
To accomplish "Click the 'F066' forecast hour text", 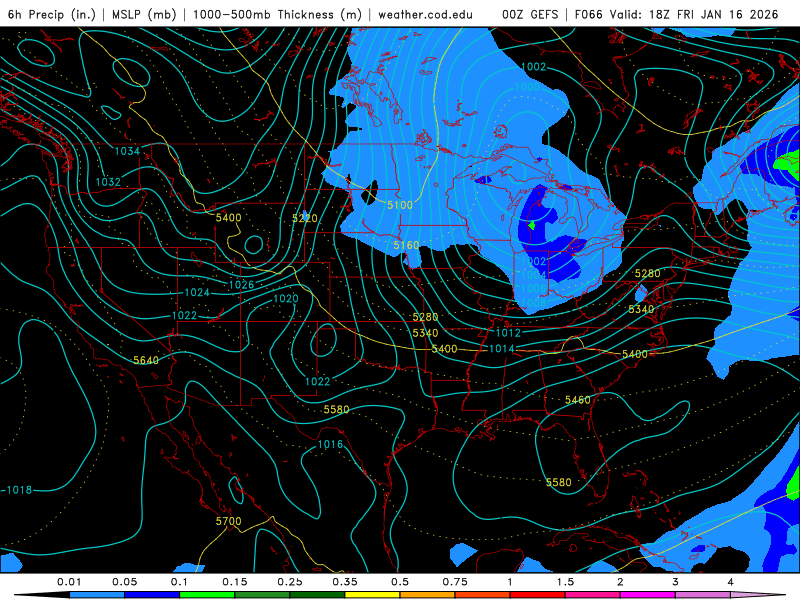I will tap(589, 14).
